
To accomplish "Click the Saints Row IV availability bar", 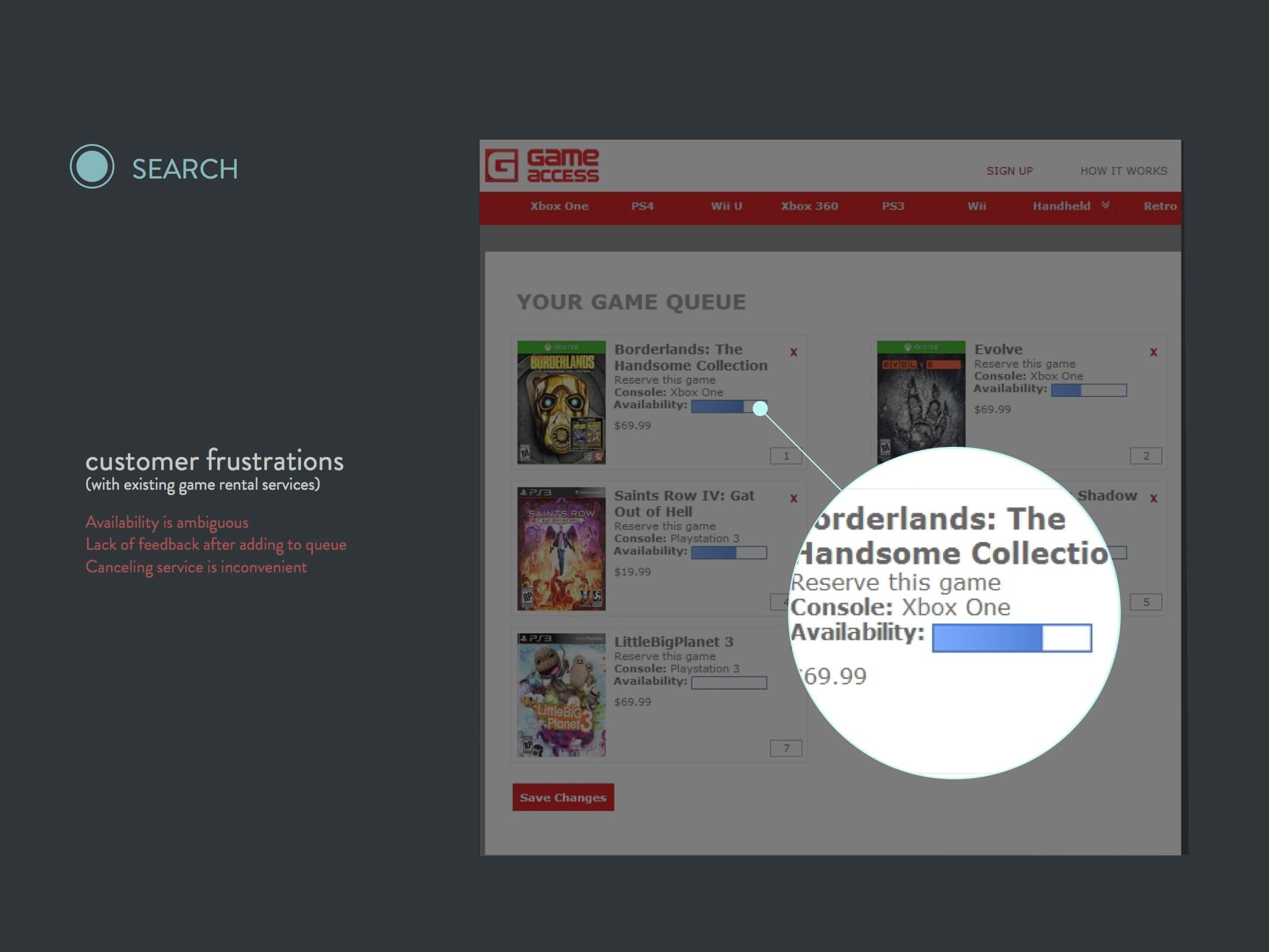I will point(729,553).
